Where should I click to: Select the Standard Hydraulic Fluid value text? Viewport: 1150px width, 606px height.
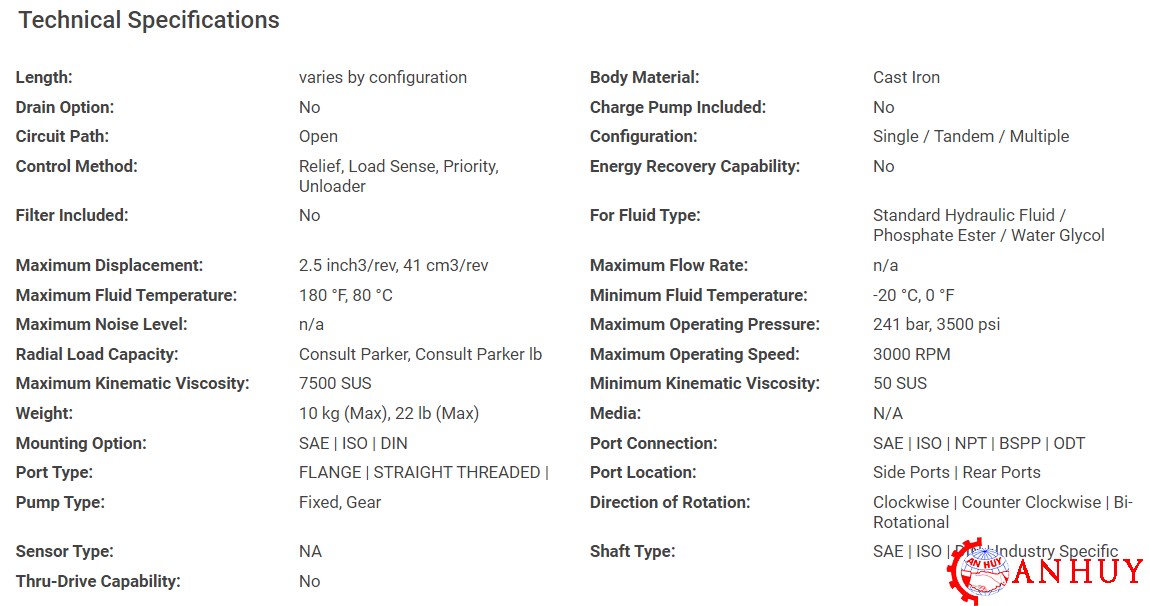pos(989,225)
